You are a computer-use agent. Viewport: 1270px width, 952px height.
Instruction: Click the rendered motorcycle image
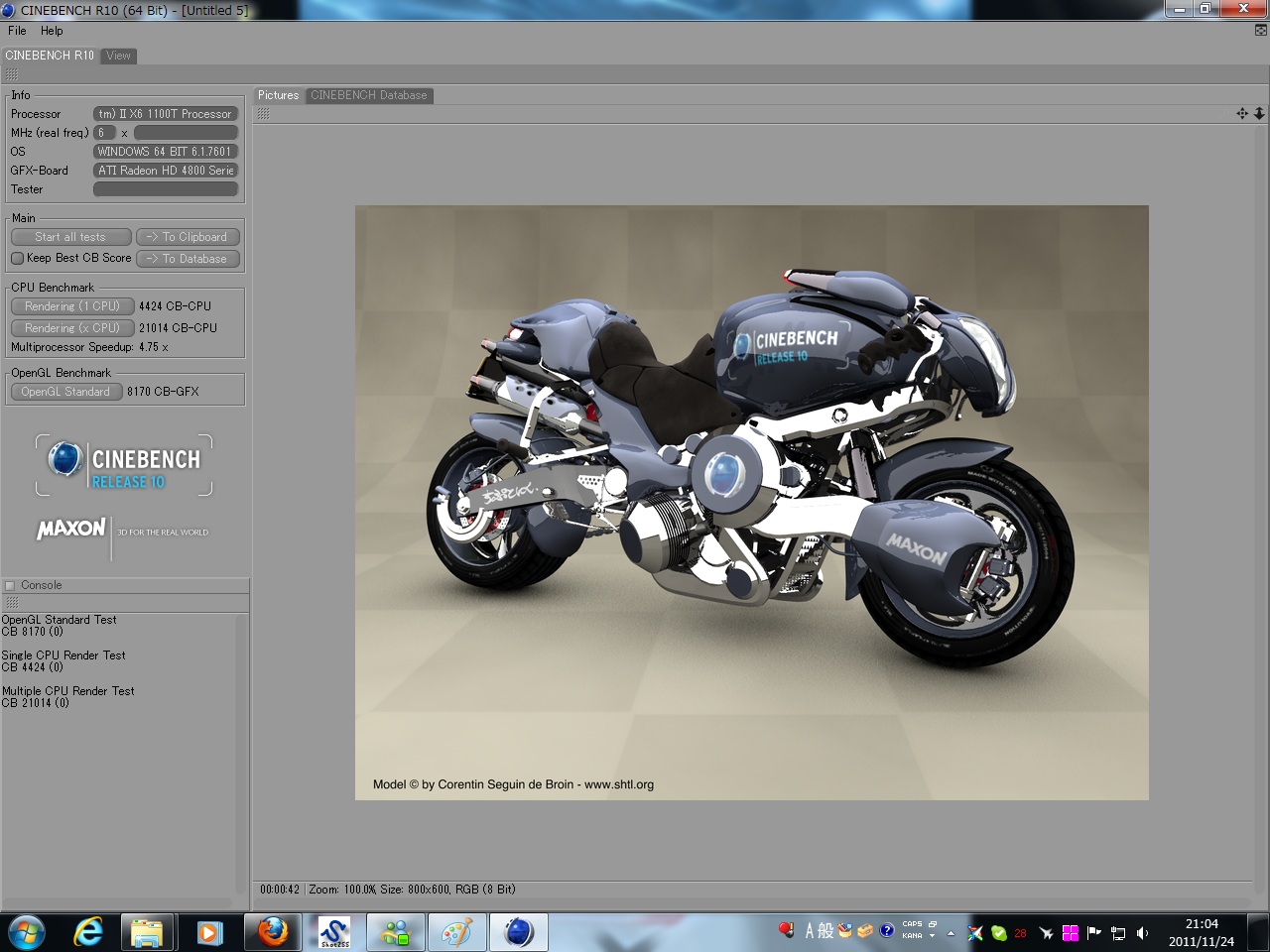point(752,503)
